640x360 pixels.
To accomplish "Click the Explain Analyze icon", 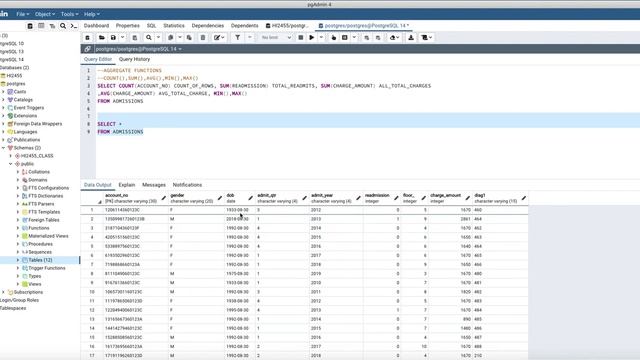I will click(345, 38).
